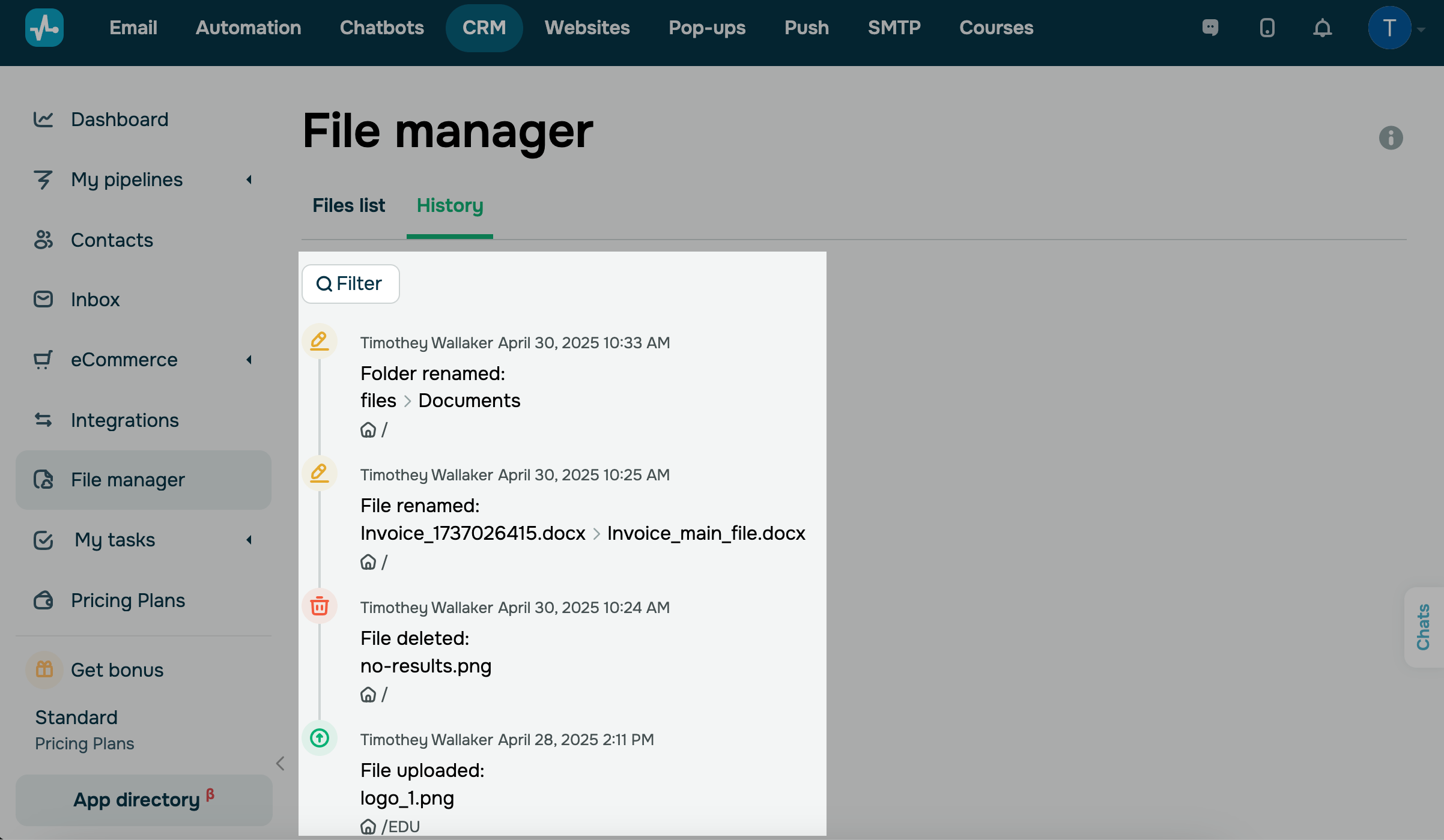This screenshot has width=1444, height=840.
Task: Open the Automation menu in top navigation
Action: coord(248,28)
